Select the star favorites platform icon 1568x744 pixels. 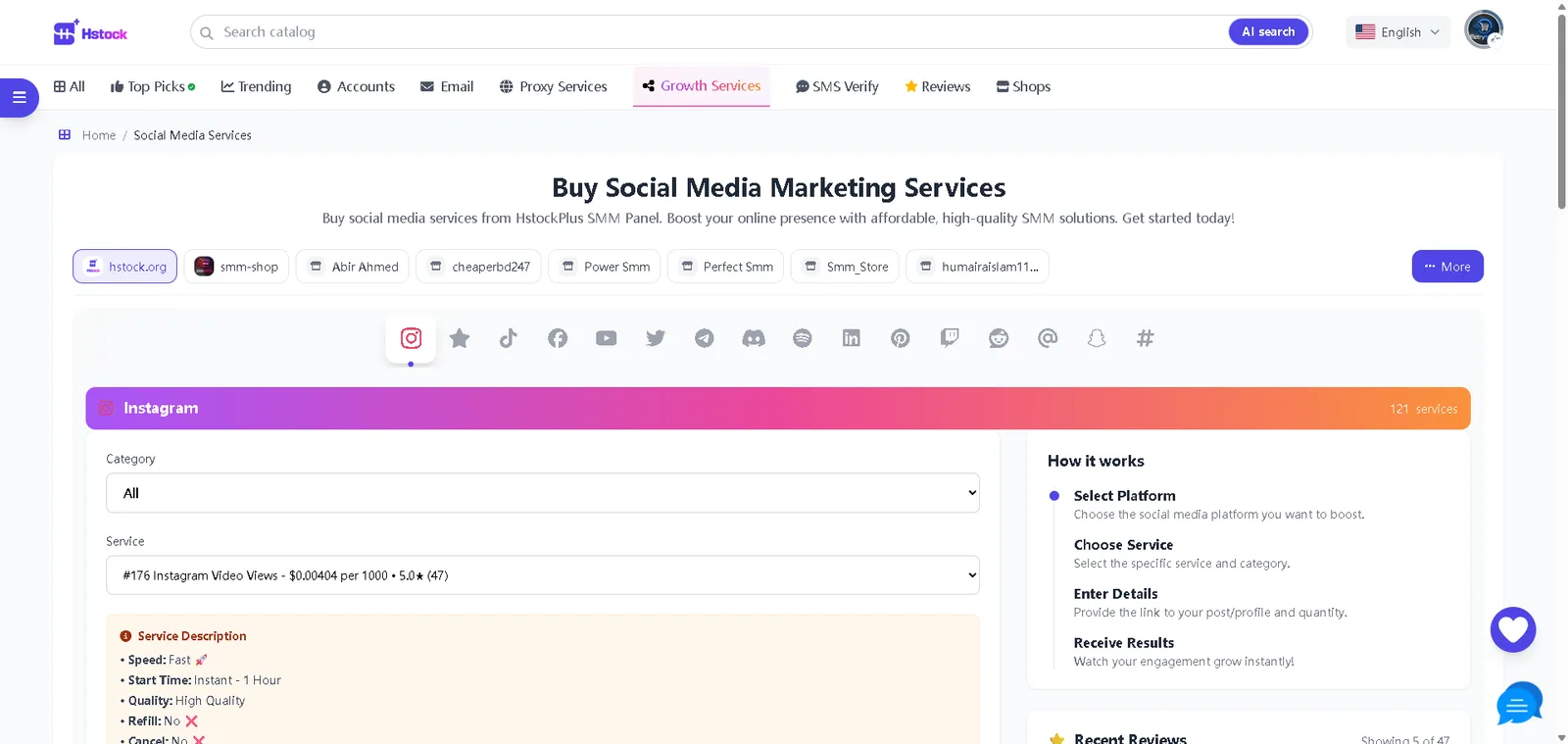coord(460,338)
